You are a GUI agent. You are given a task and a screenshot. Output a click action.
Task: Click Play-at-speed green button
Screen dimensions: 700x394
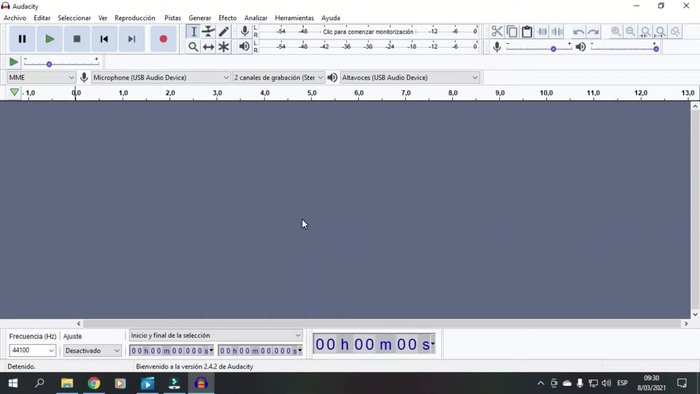pos(13,62)
